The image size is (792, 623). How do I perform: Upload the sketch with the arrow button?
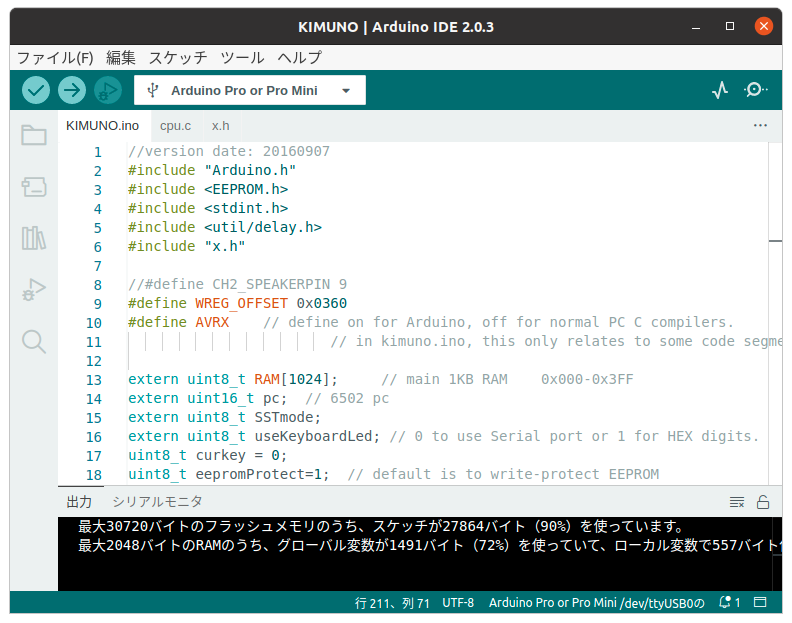(x=72, y=90)
